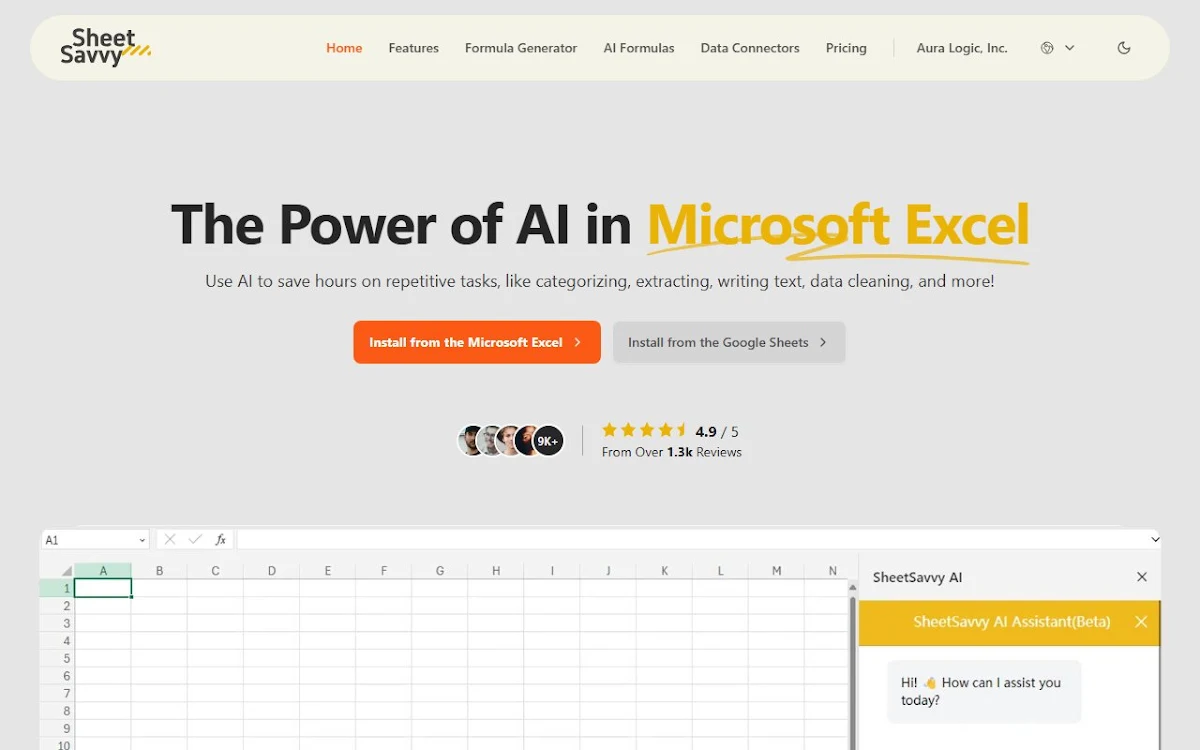Click the Aura Logic, Inc. link
The image size is (1200, 750).
click(962, 48)
